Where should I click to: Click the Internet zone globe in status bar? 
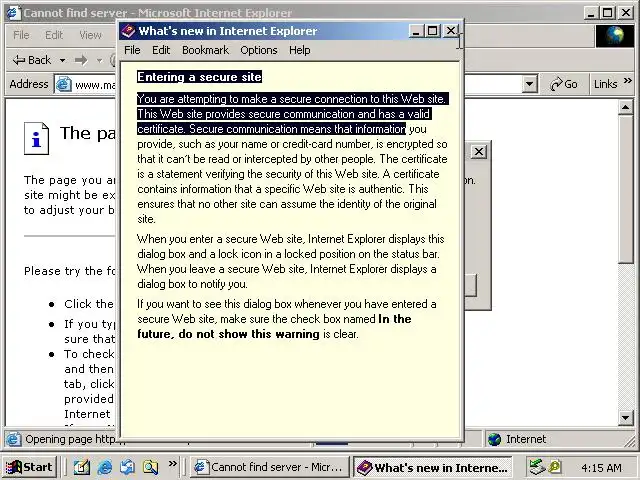[x=494, y=439]
